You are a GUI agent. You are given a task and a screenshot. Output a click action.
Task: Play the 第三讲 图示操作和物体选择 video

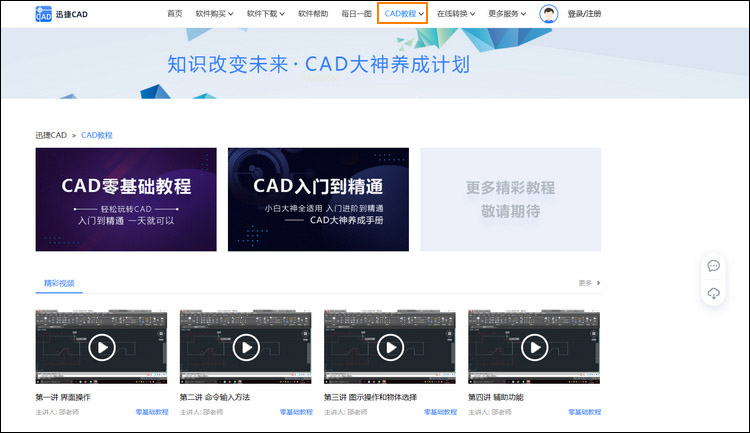[390, 347]
